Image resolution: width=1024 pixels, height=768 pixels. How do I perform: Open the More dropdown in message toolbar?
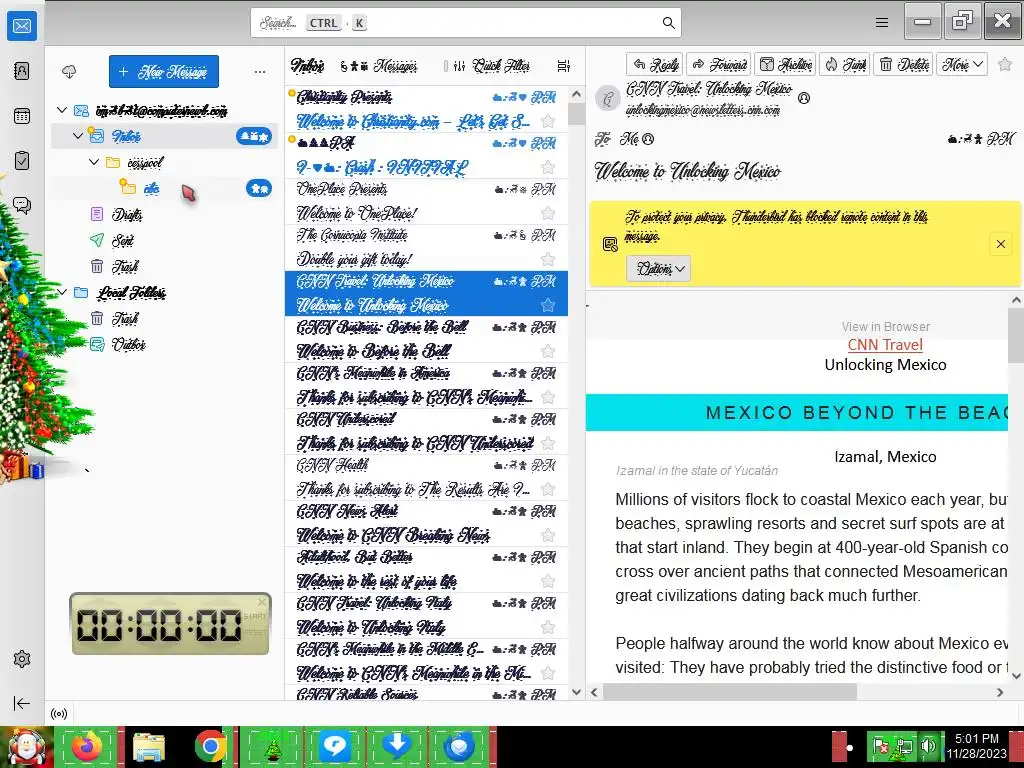(x=961, y=64)
